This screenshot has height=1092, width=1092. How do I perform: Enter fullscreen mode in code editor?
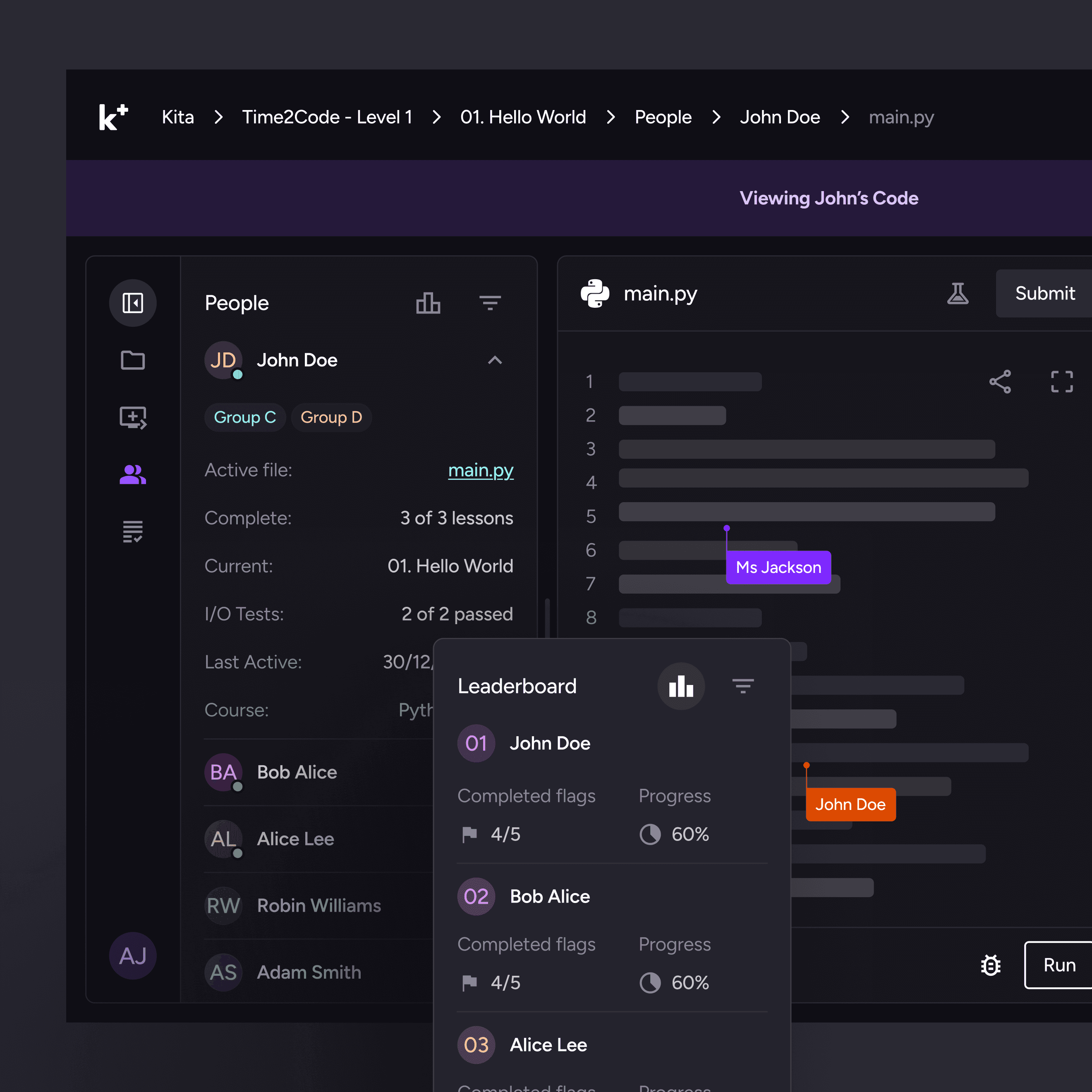tap(1061, 381)
